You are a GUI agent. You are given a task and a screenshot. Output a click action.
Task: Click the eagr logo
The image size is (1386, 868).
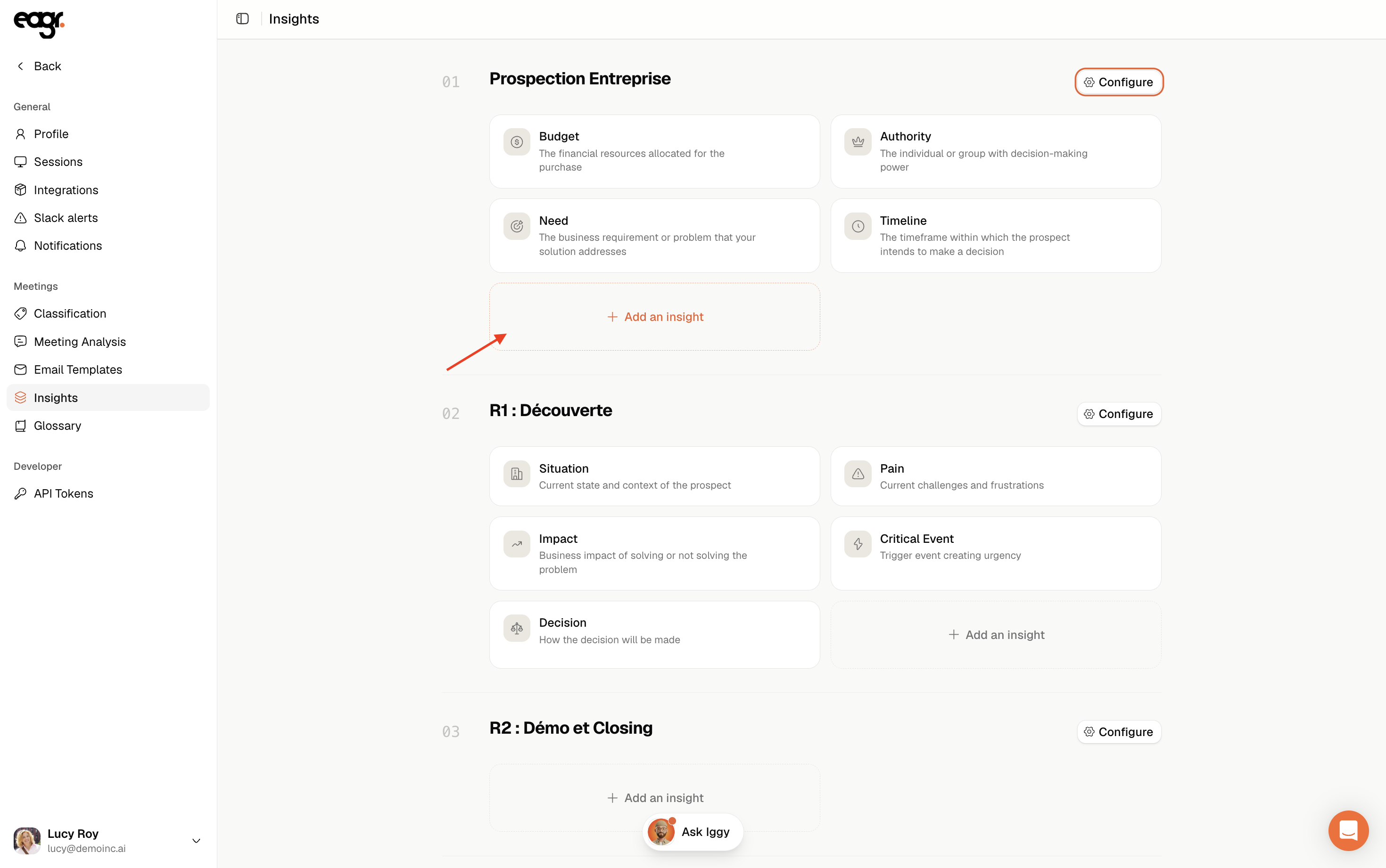[39, 25]
